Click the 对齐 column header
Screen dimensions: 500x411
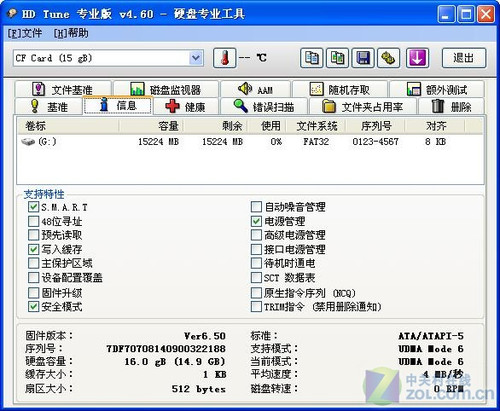coord(435,126)
